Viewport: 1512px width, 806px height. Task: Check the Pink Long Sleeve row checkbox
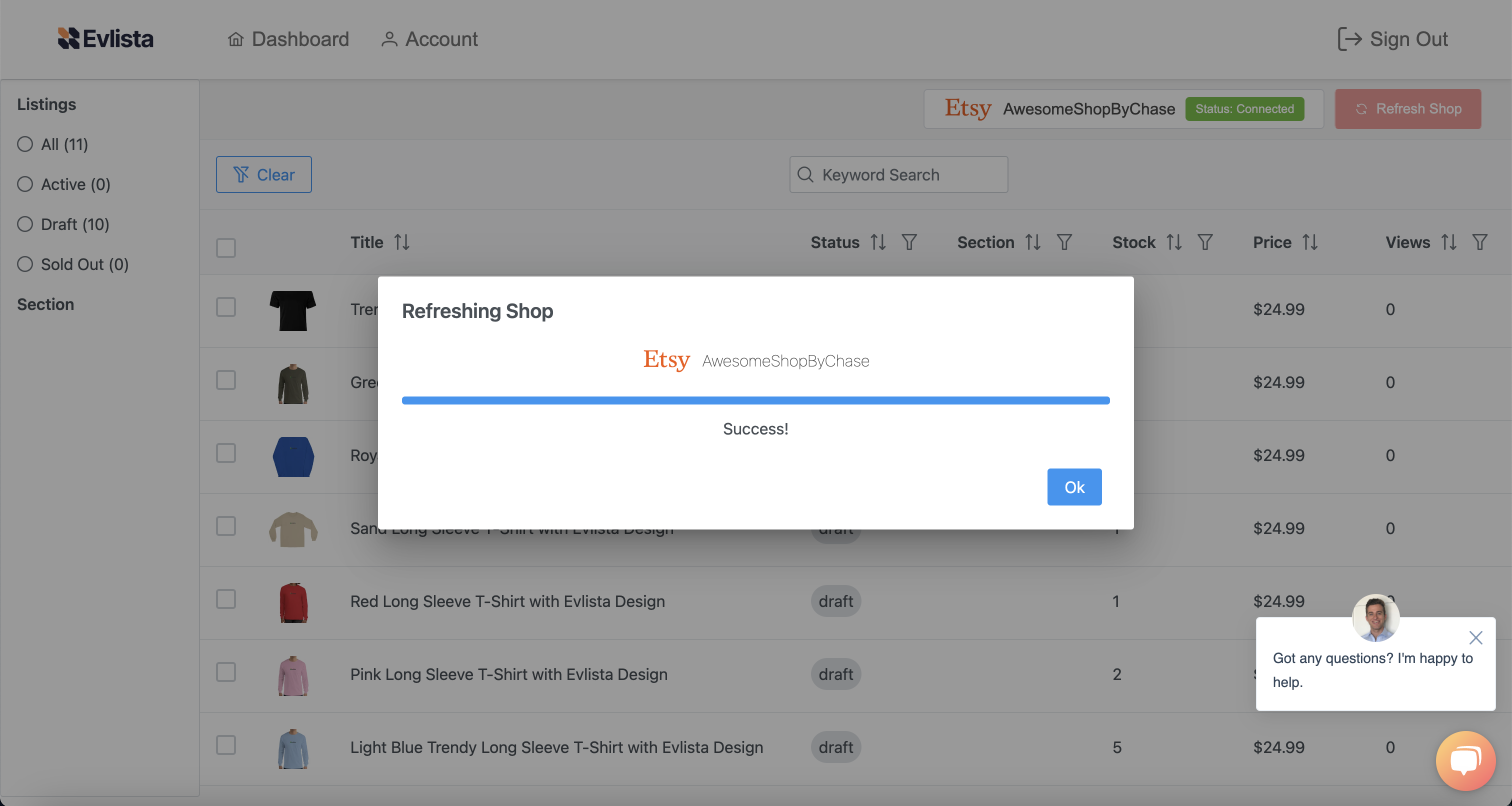[x=226, y=672]
